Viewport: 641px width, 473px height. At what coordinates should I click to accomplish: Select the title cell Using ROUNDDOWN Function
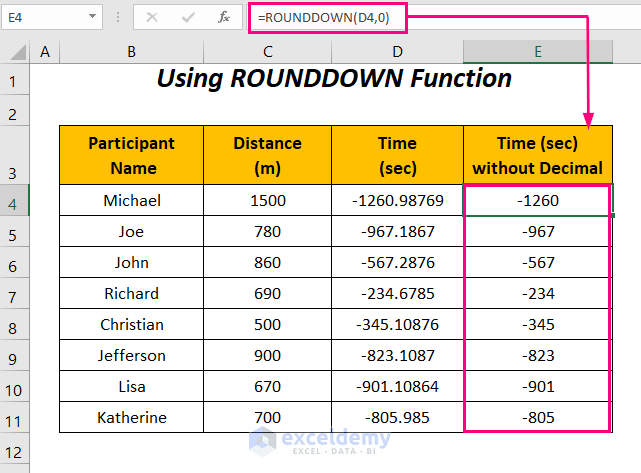(x=334, y=79)
